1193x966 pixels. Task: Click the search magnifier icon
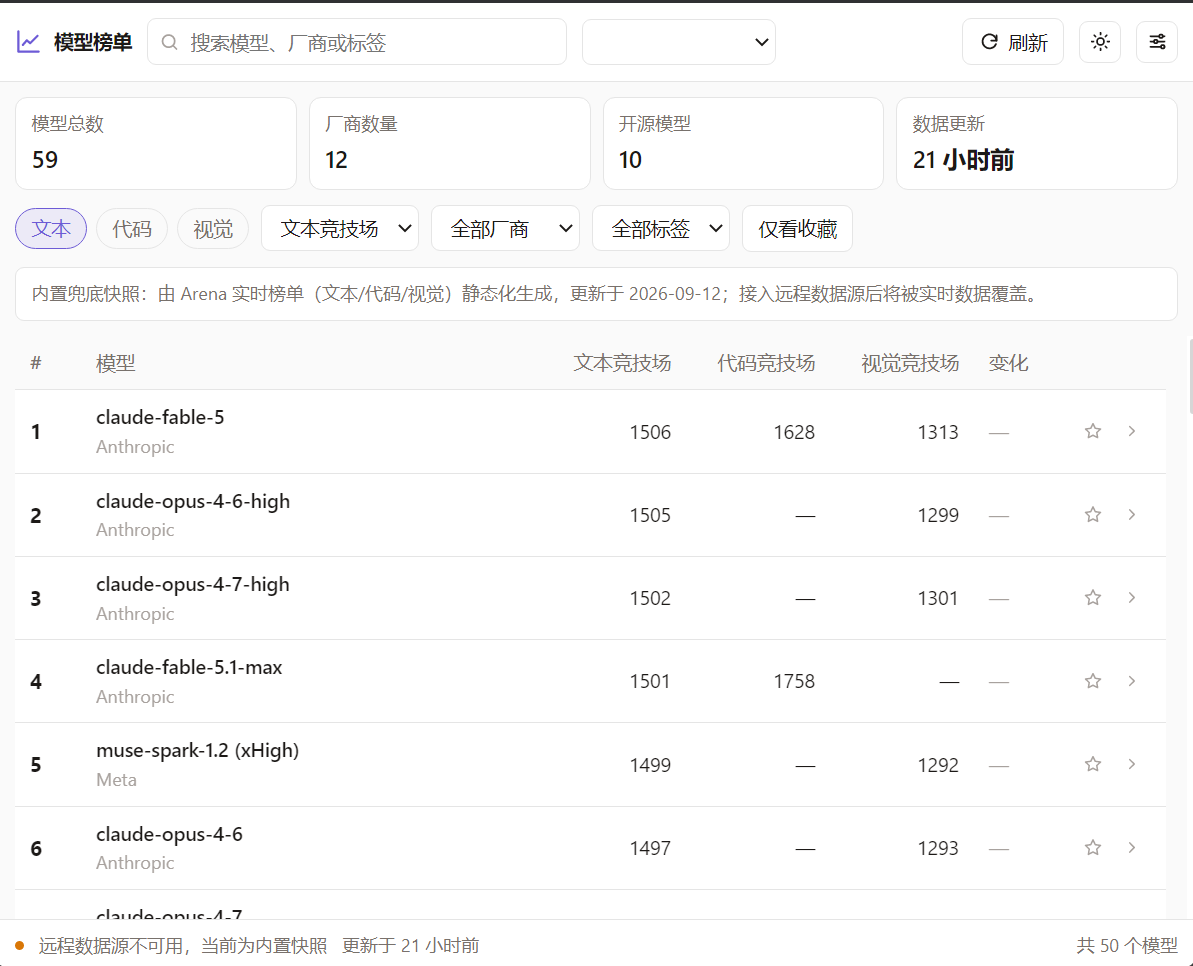(170, 42)
